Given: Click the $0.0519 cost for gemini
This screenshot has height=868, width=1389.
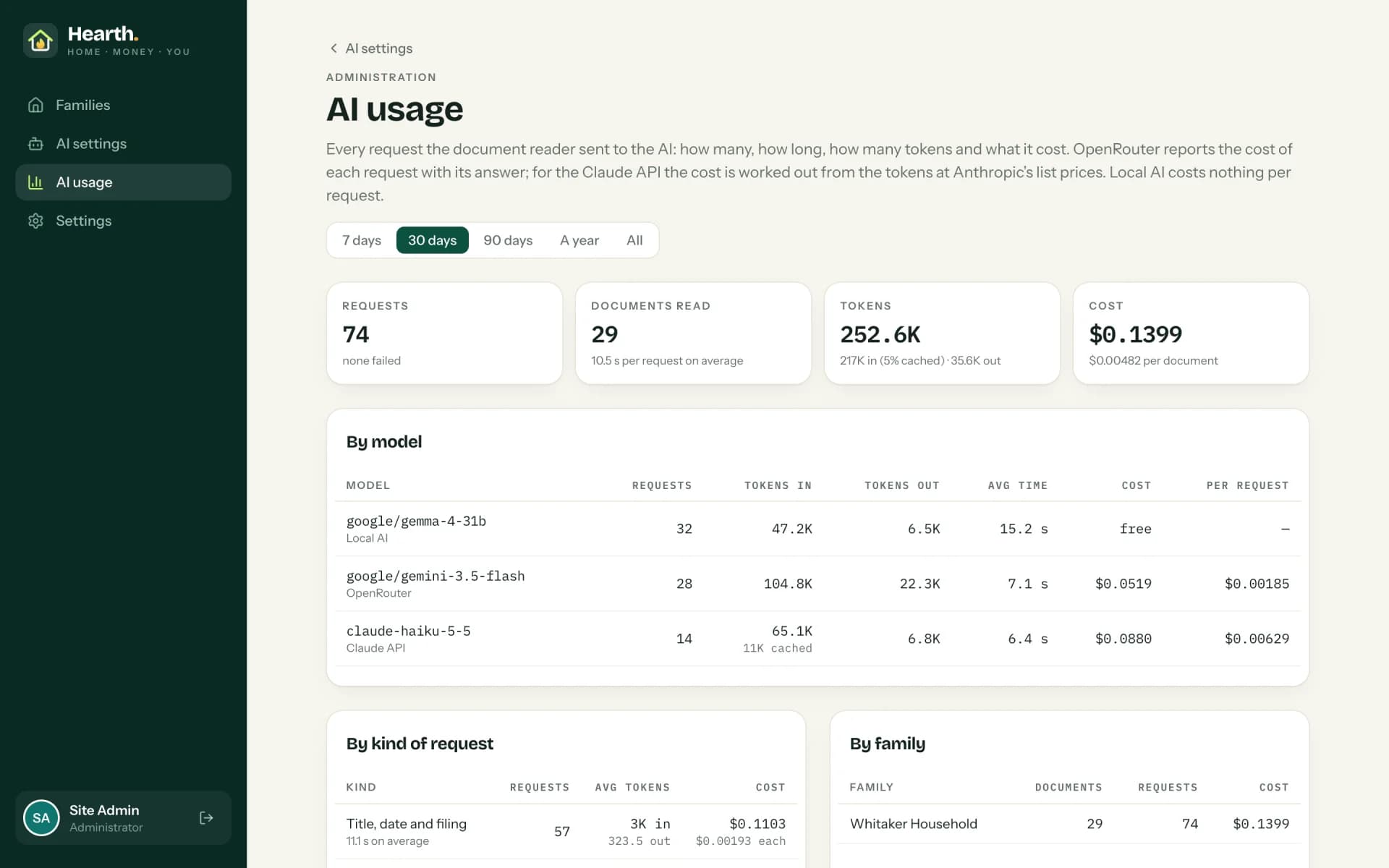Looking at the screenshot, I should pyautogui.click(x=1123, y=584).
